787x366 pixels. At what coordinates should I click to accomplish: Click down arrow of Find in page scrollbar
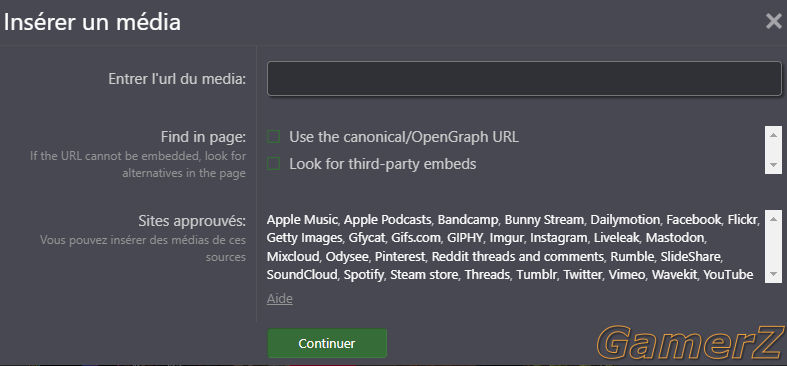click(x=773, y=165)
